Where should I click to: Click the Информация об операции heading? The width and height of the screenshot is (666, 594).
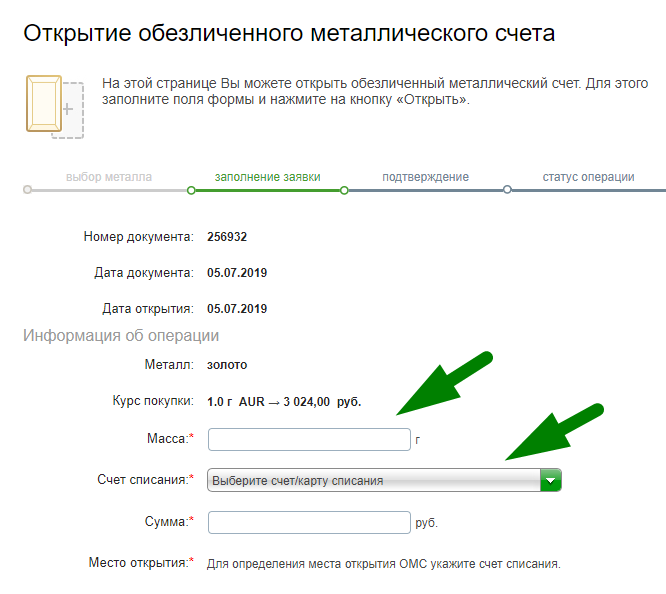point(121,336)
